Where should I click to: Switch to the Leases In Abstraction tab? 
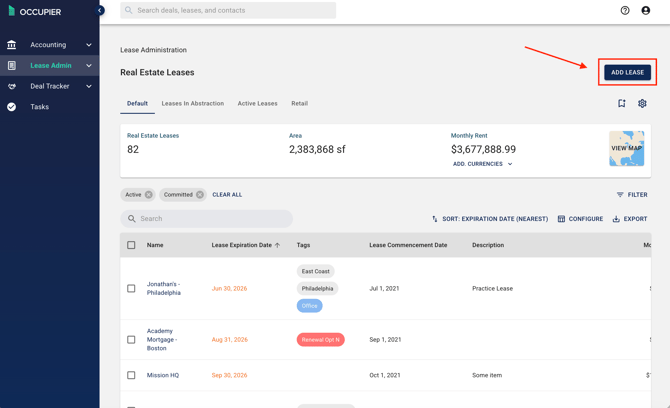pyautogui.click(x=193, y=103)
